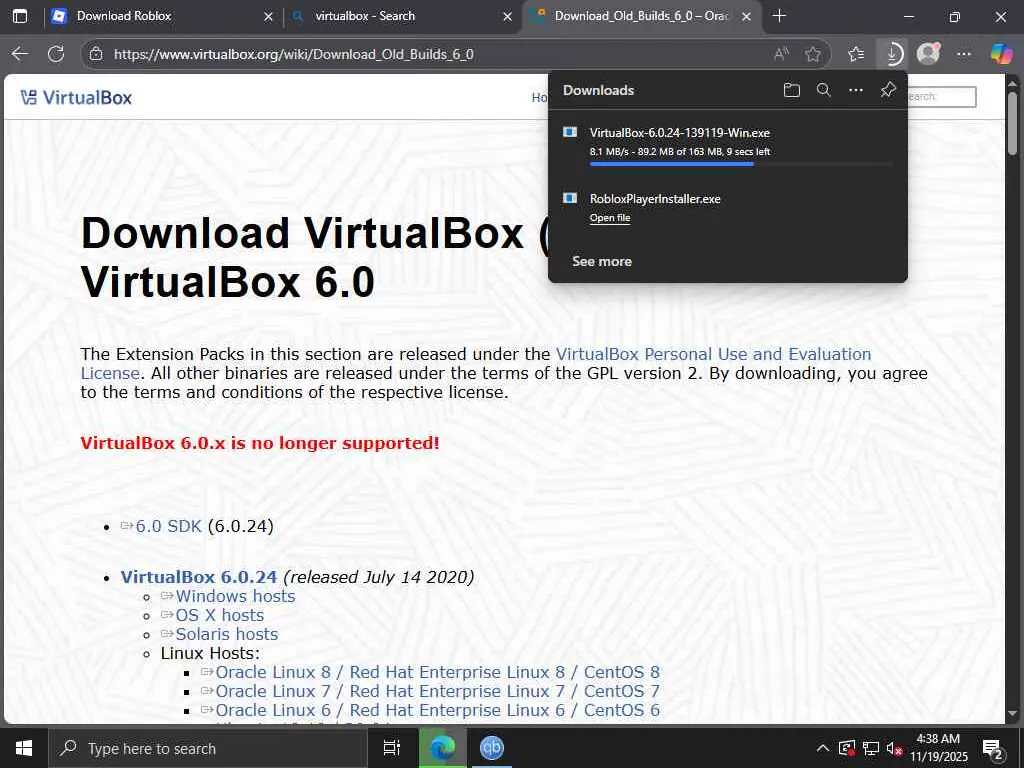The width and height of the screenshot is (1024, 768).
Task: Search downloads with magnifier icon
Action: 824,90
